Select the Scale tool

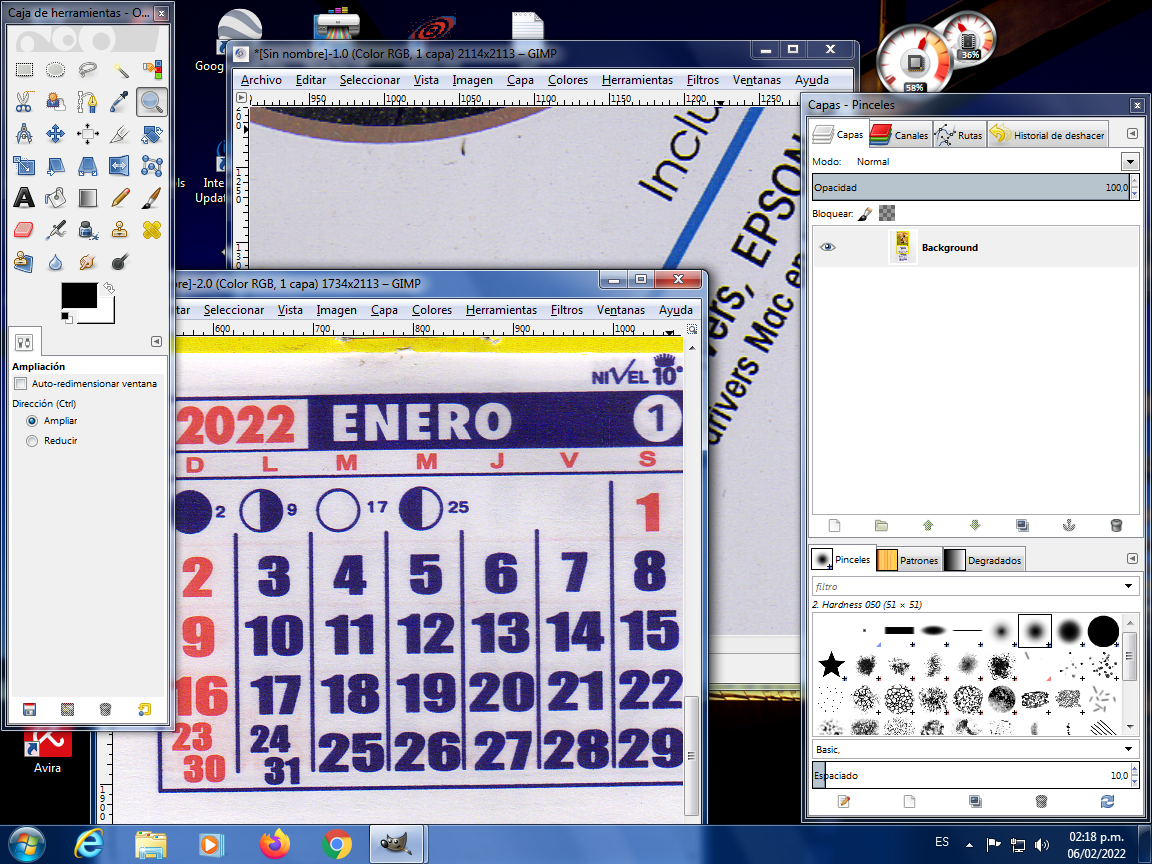point(24,166)
